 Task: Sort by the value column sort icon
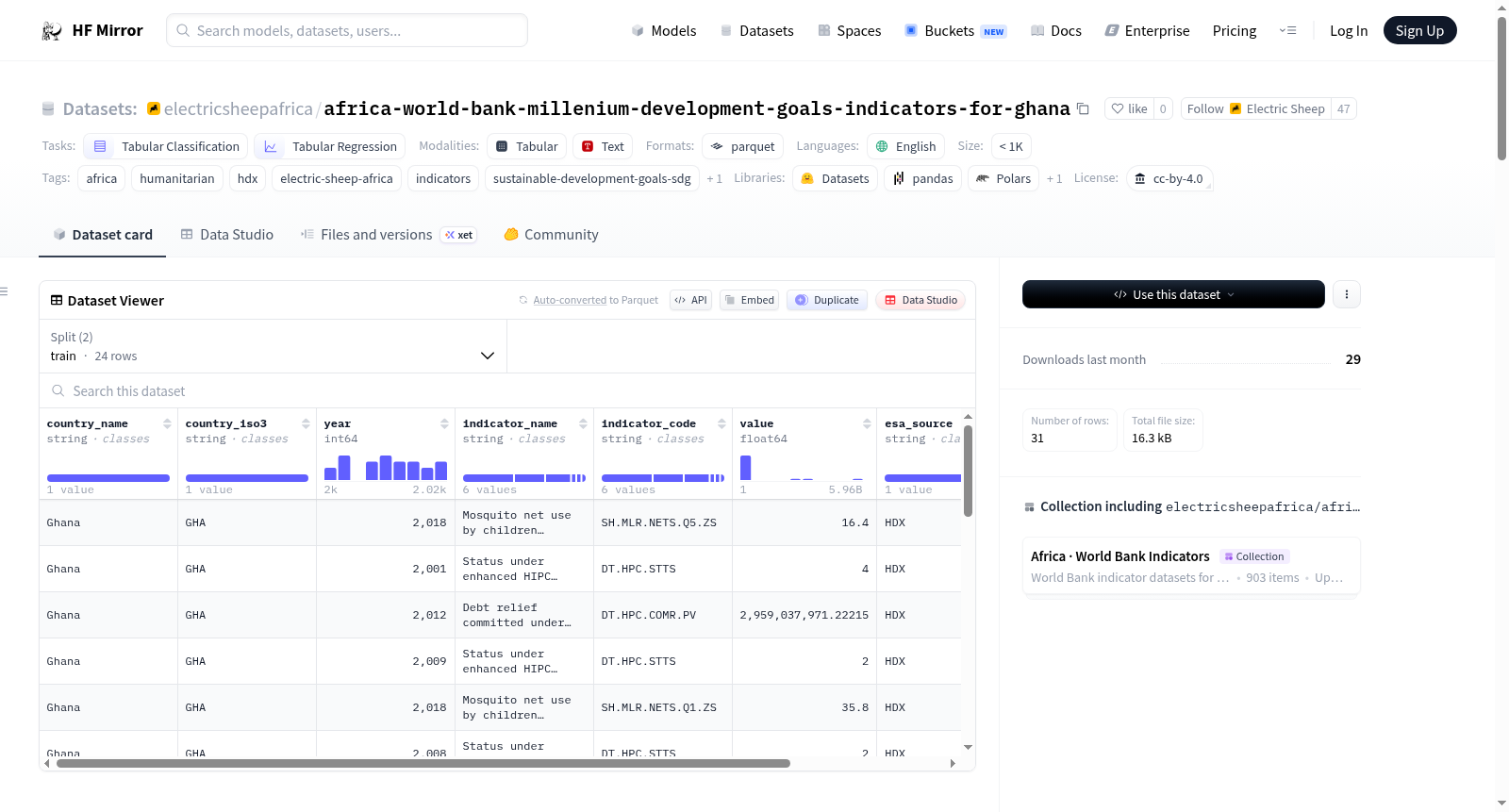867,423
